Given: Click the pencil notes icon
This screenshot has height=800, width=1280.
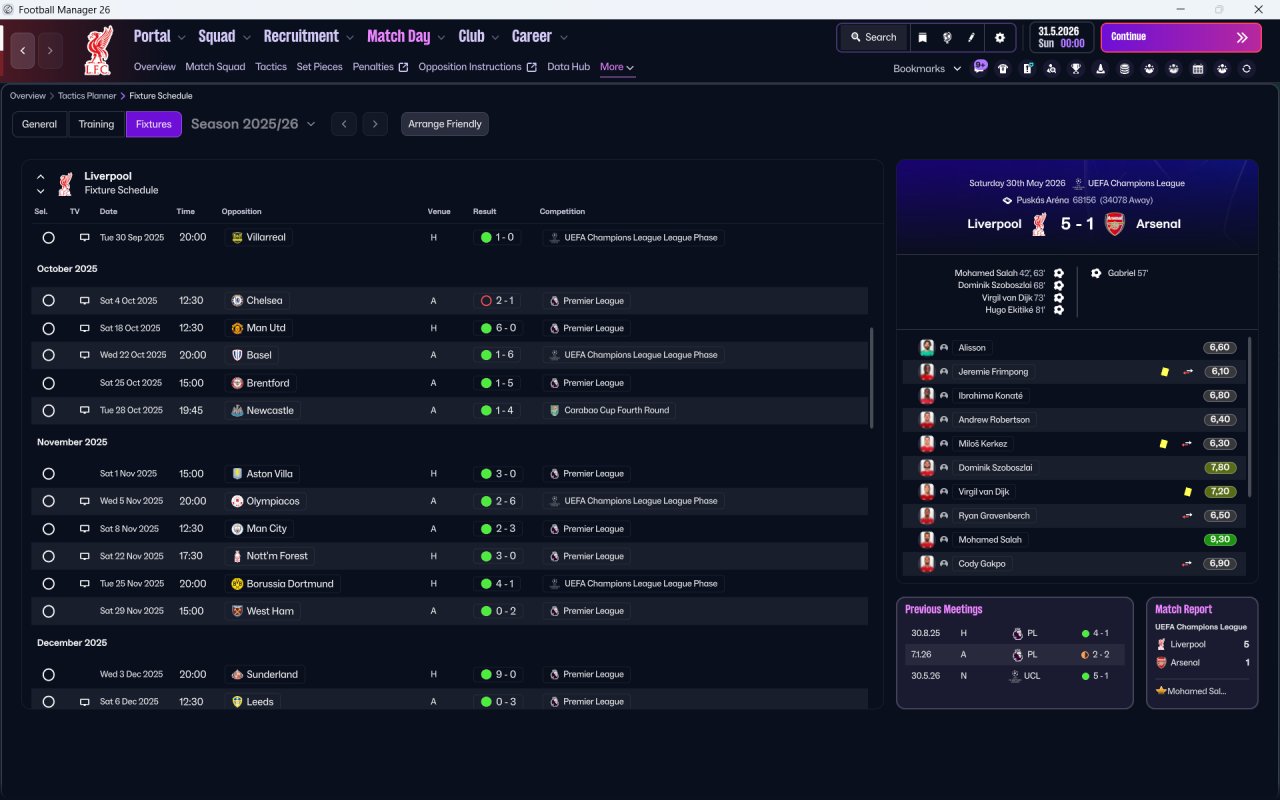Looking at the screenshot, I should [971, 37].
